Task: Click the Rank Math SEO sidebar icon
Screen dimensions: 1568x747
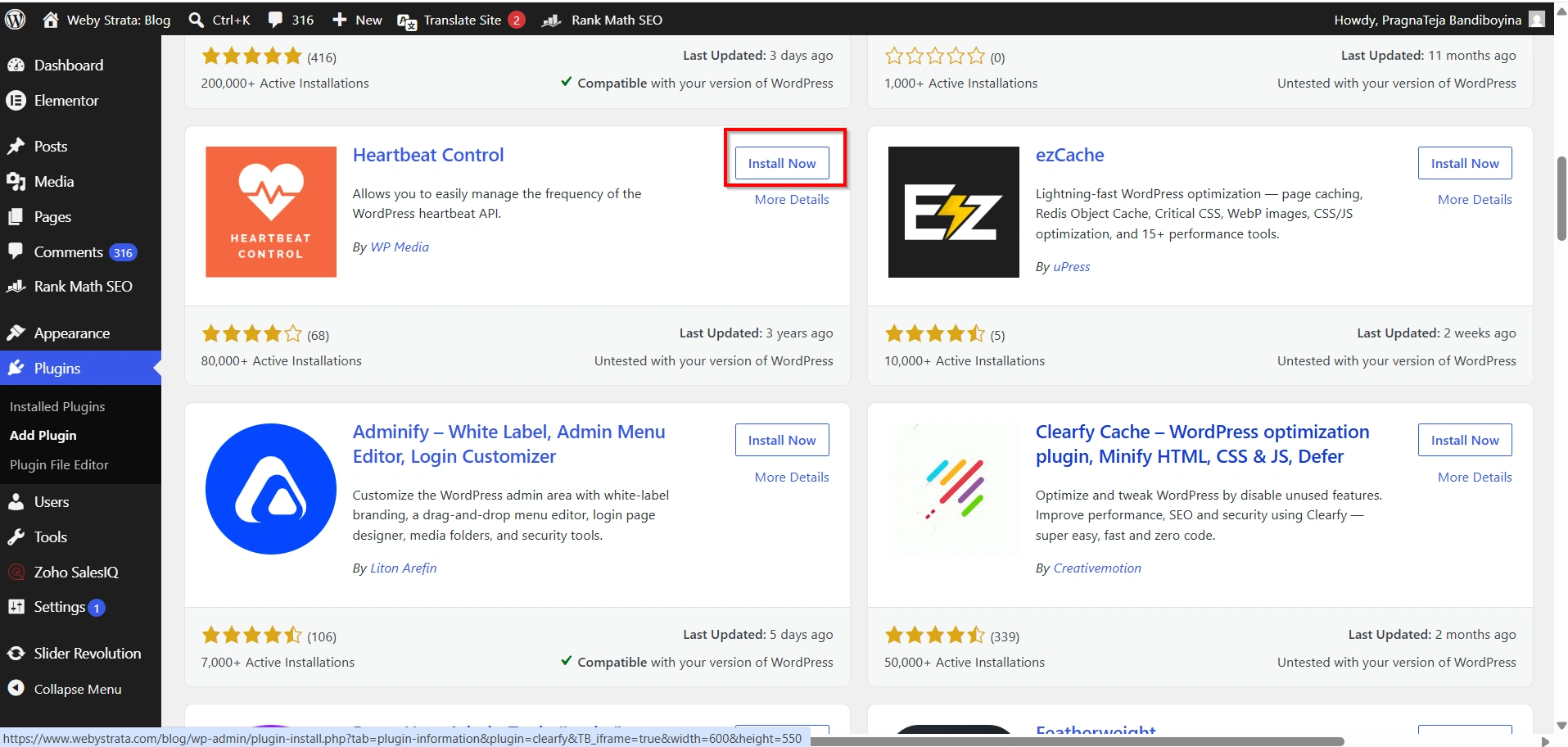Action: click(x=16, y=287)
